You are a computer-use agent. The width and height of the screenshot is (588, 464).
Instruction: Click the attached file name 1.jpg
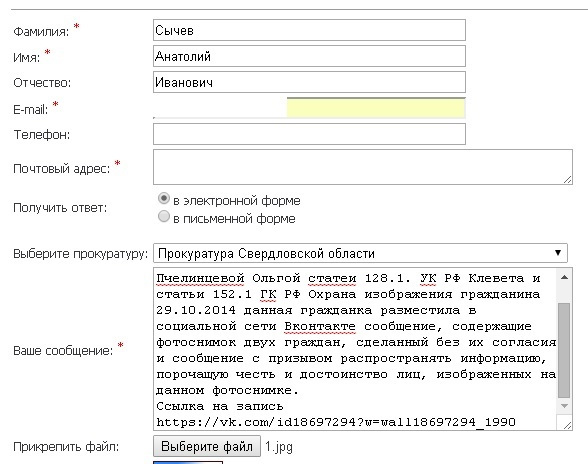pos(279,447)
